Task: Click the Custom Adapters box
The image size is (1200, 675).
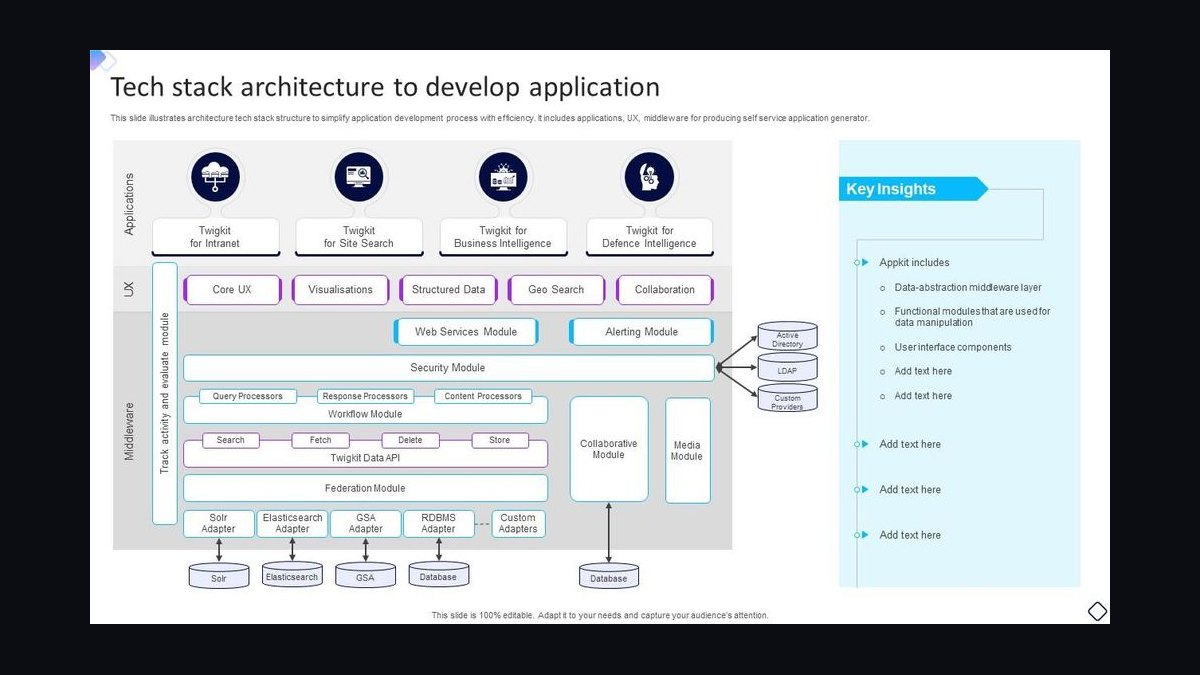Action: [518, 524]
